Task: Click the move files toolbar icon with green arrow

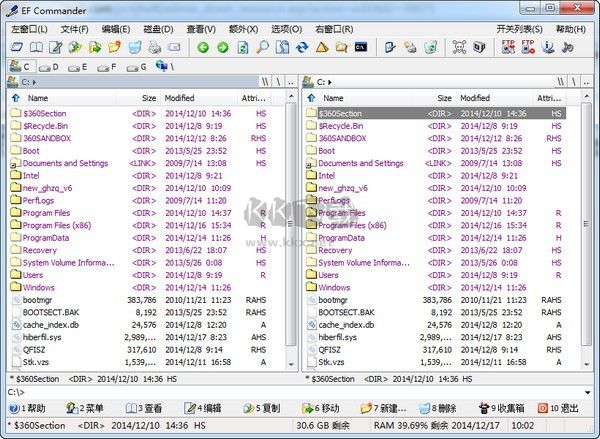Action: coord(95,47)
